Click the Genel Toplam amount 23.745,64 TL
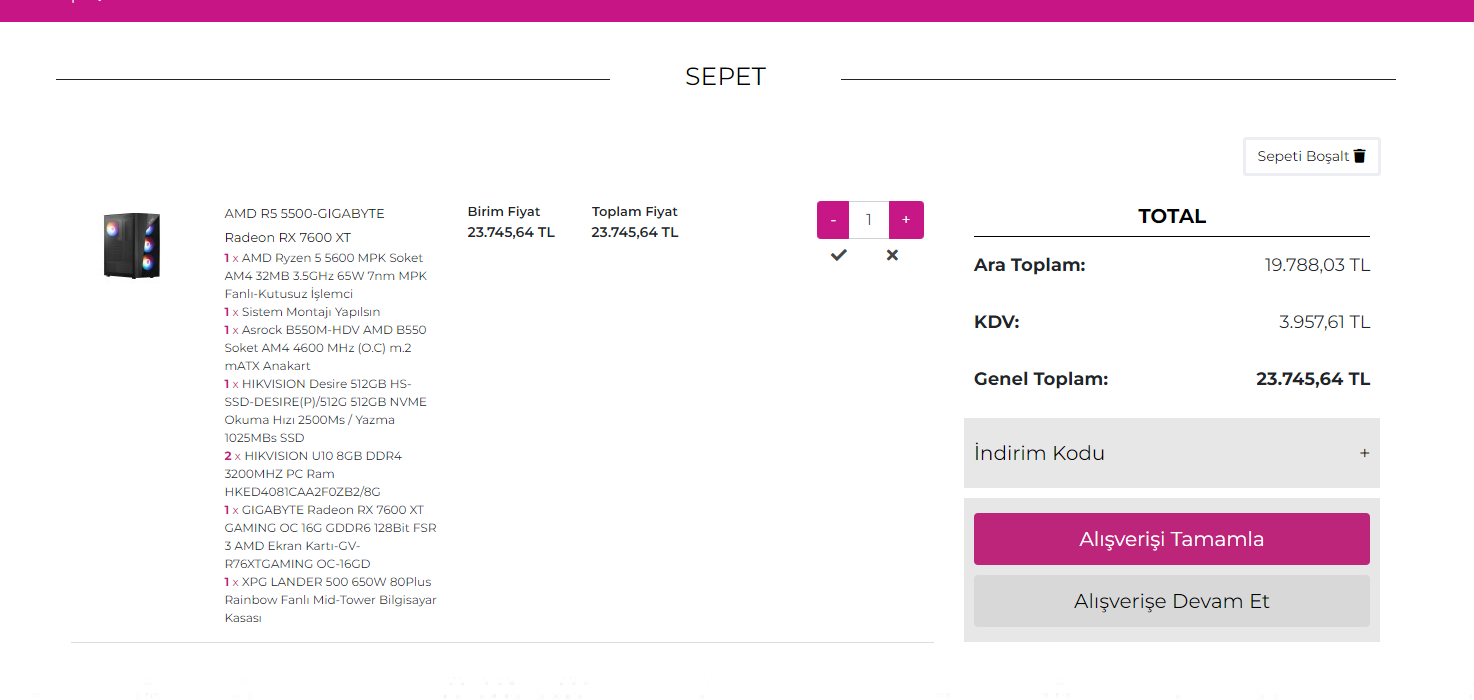Screen dimensions: 1474x700 pyautogui.click(x=1312, y=379)
